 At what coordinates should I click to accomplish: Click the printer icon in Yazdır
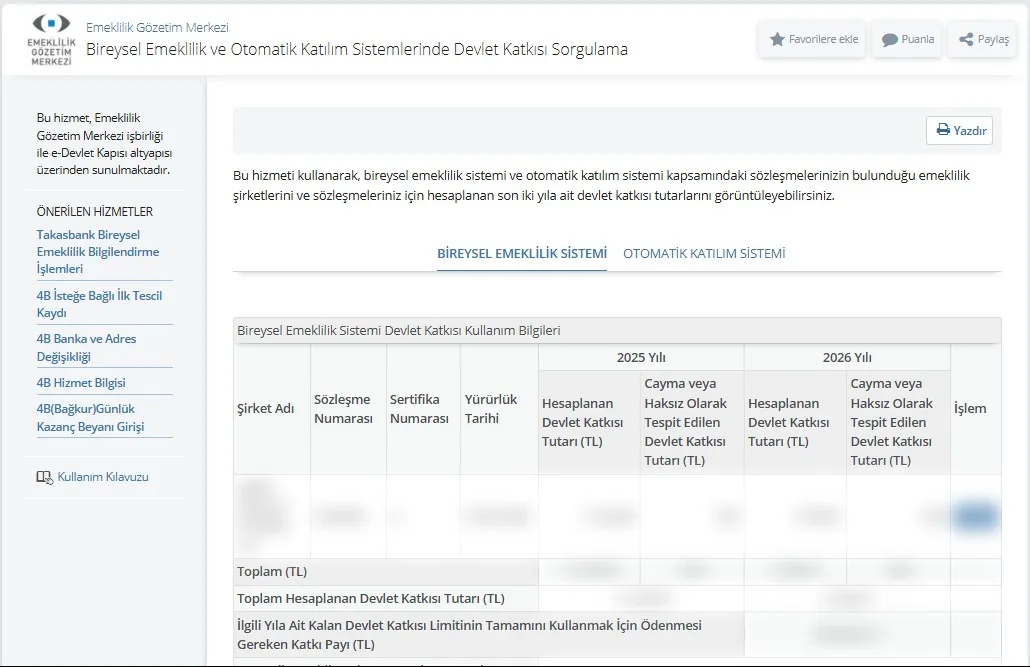pos(943,129)
